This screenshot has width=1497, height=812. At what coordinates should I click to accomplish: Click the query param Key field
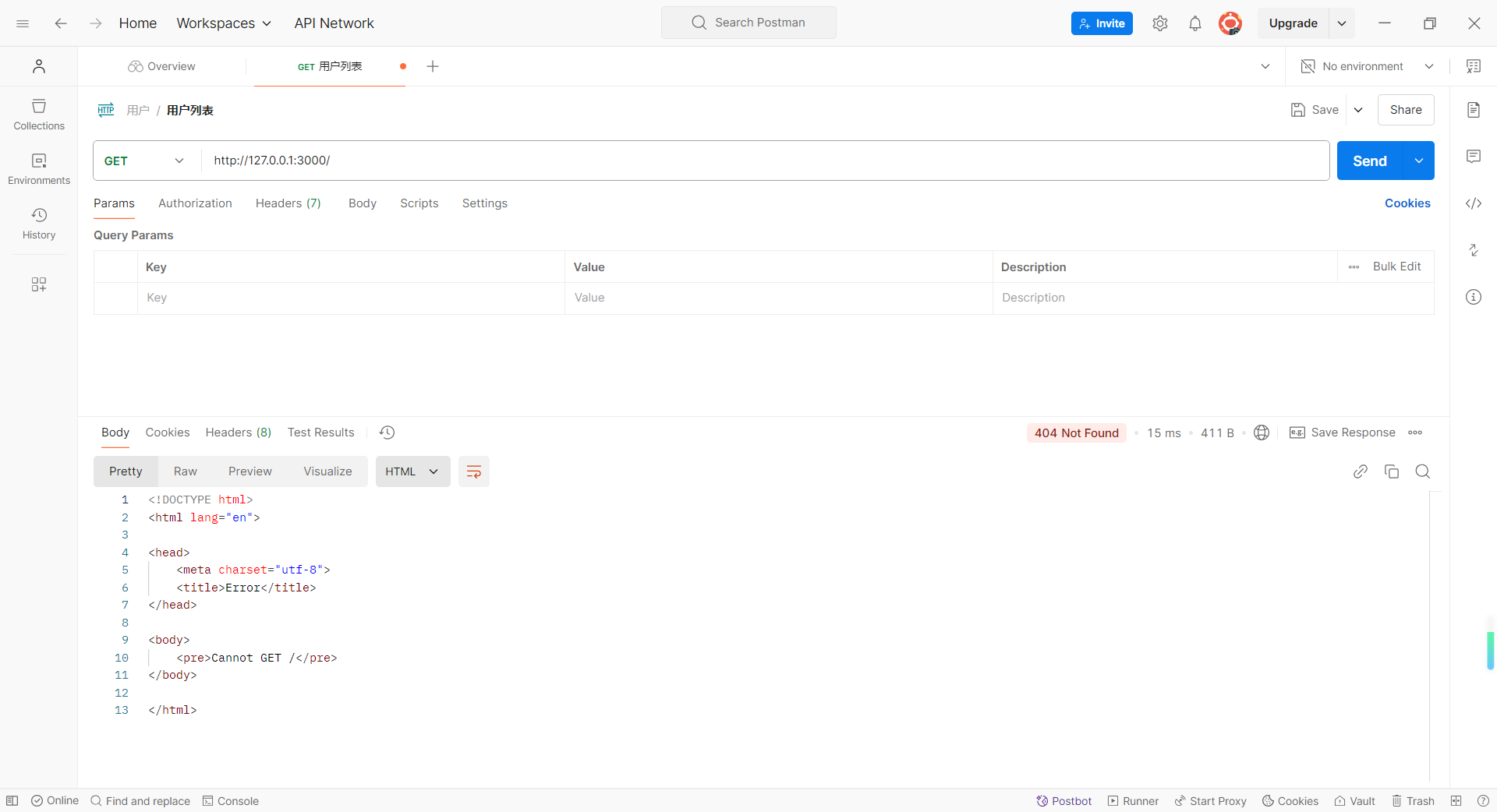coord(351,298)
